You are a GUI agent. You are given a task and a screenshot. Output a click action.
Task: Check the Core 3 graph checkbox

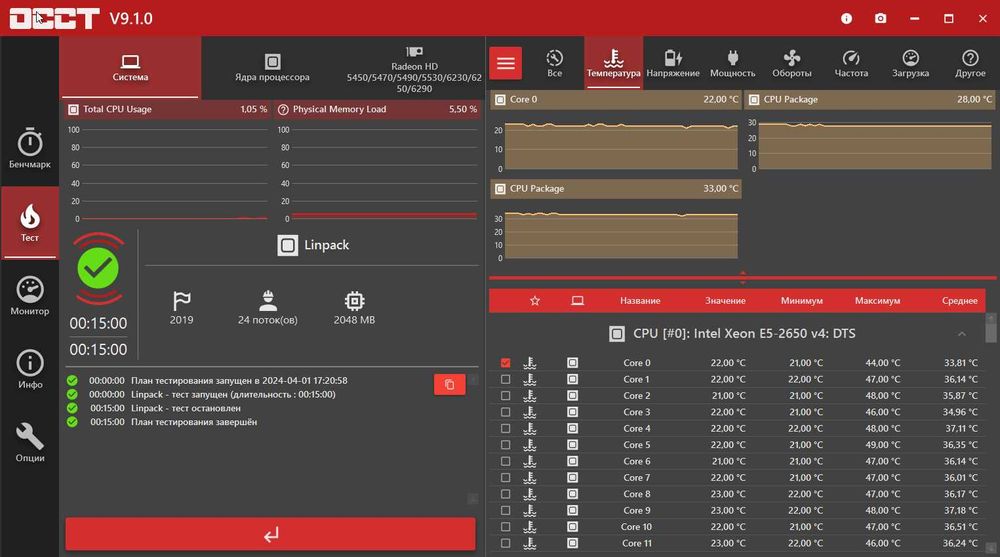[x=506, y=412]
